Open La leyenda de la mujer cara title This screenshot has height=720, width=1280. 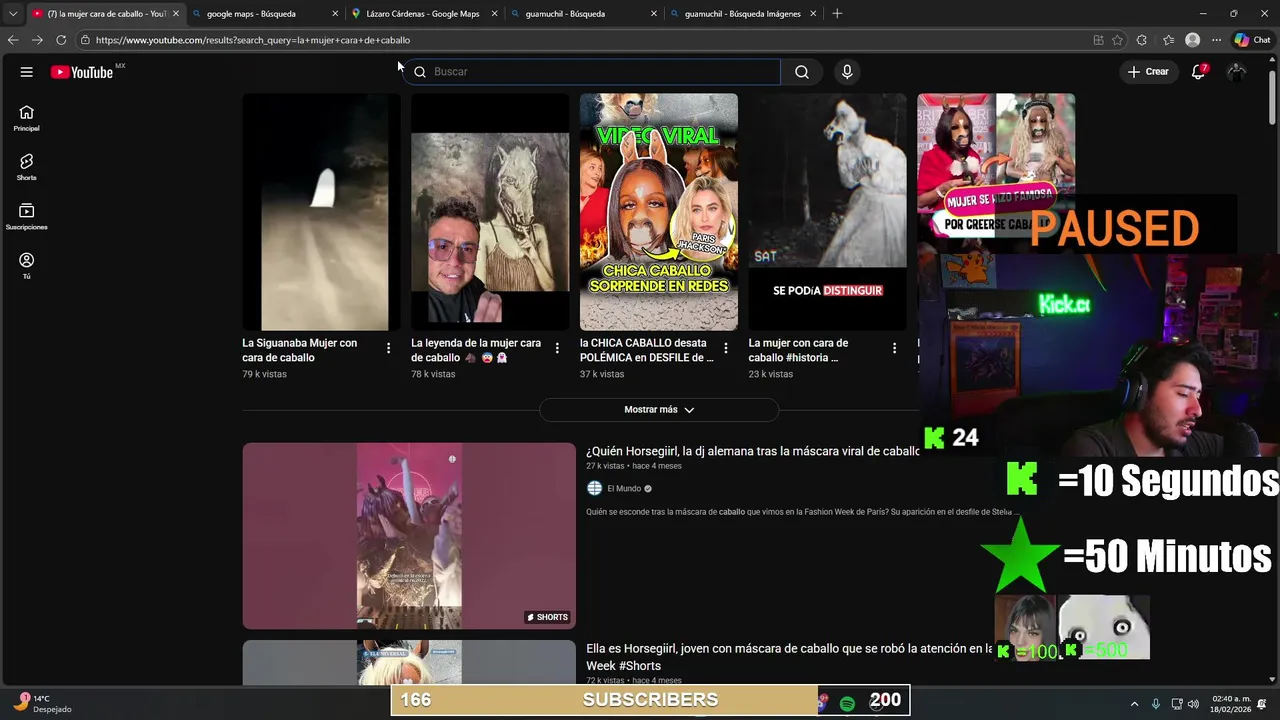tap(476, 350)
